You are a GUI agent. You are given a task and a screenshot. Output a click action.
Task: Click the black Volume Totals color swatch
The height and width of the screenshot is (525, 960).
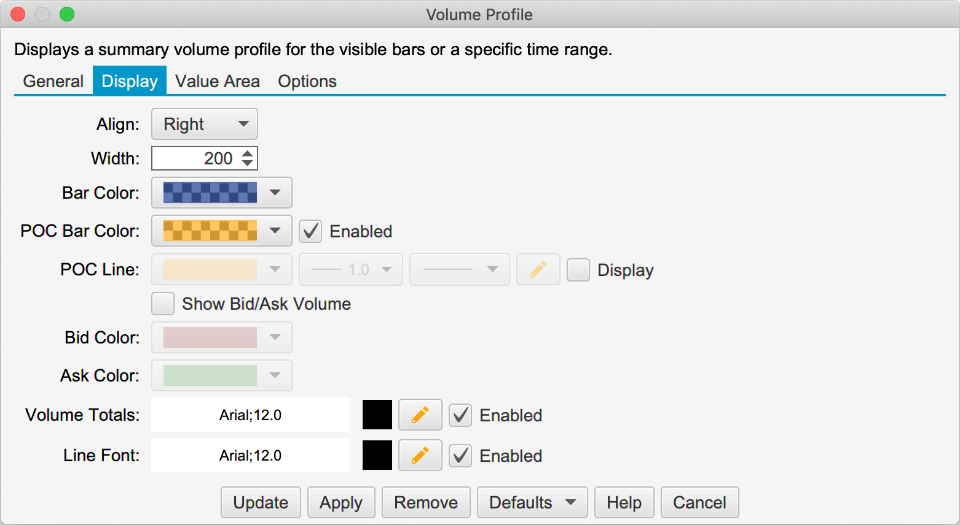tap(377, 415)
